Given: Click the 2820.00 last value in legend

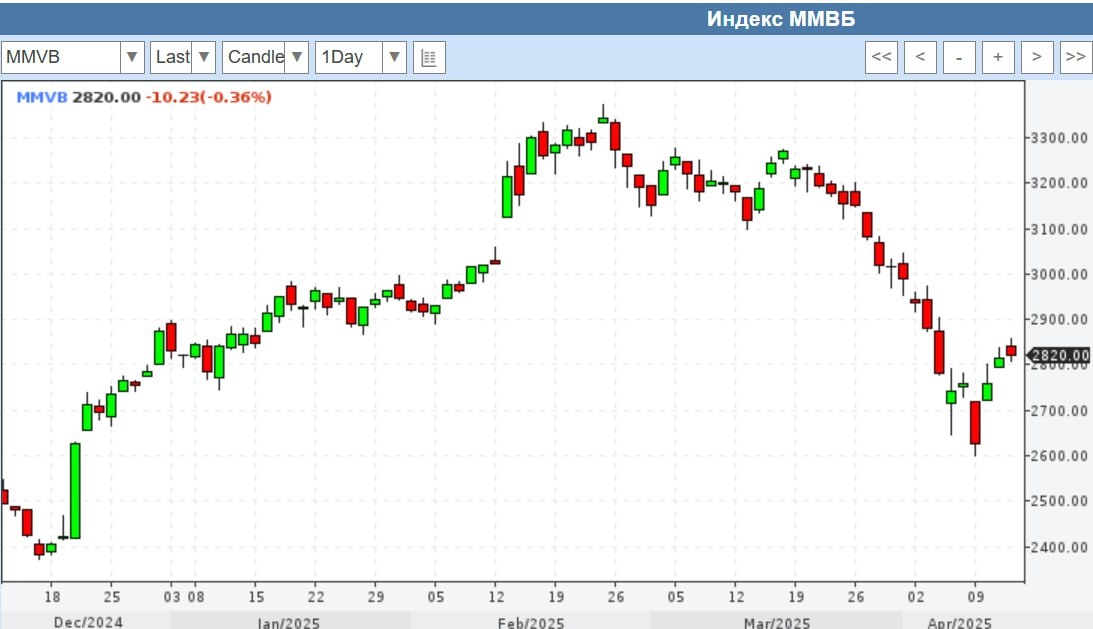Looking at the screenshot, I should tap(107, 97).
